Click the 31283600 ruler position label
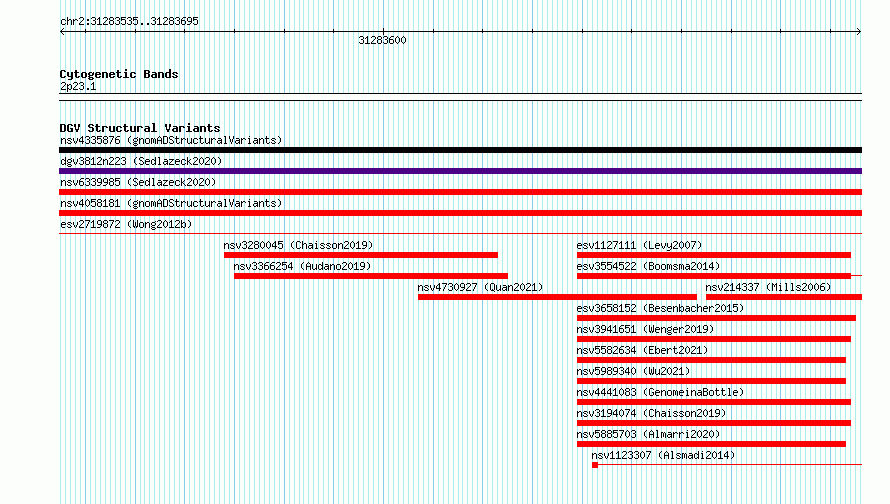Viewport: 890px width, 504px height. point(382,40)
